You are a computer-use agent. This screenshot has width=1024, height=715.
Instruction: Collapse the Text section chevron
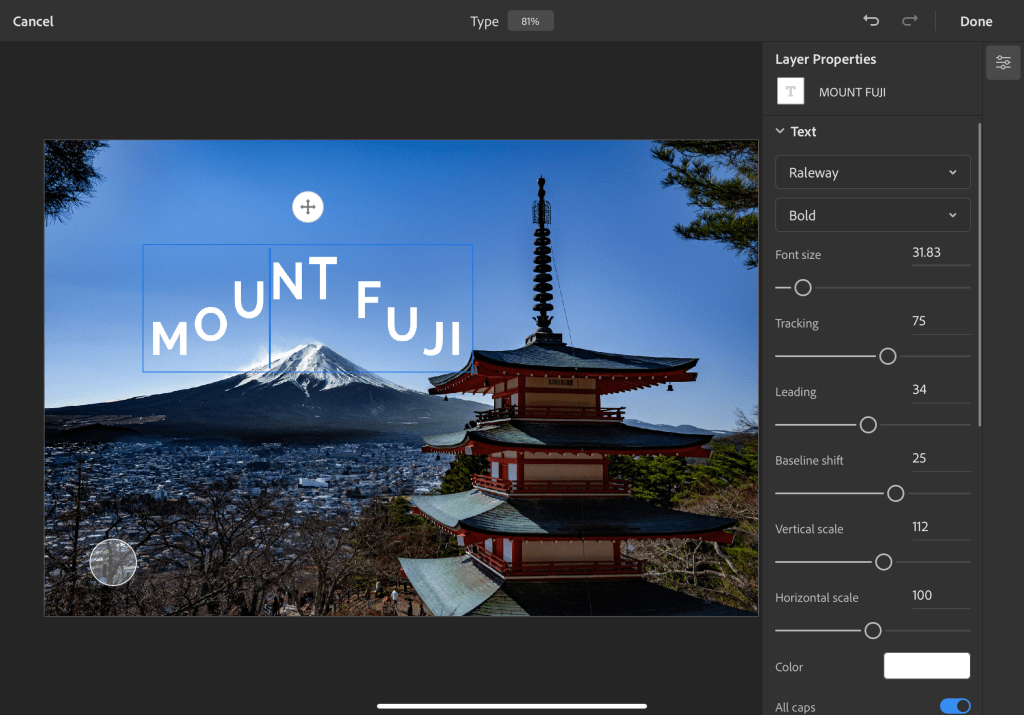click(780, 131)
